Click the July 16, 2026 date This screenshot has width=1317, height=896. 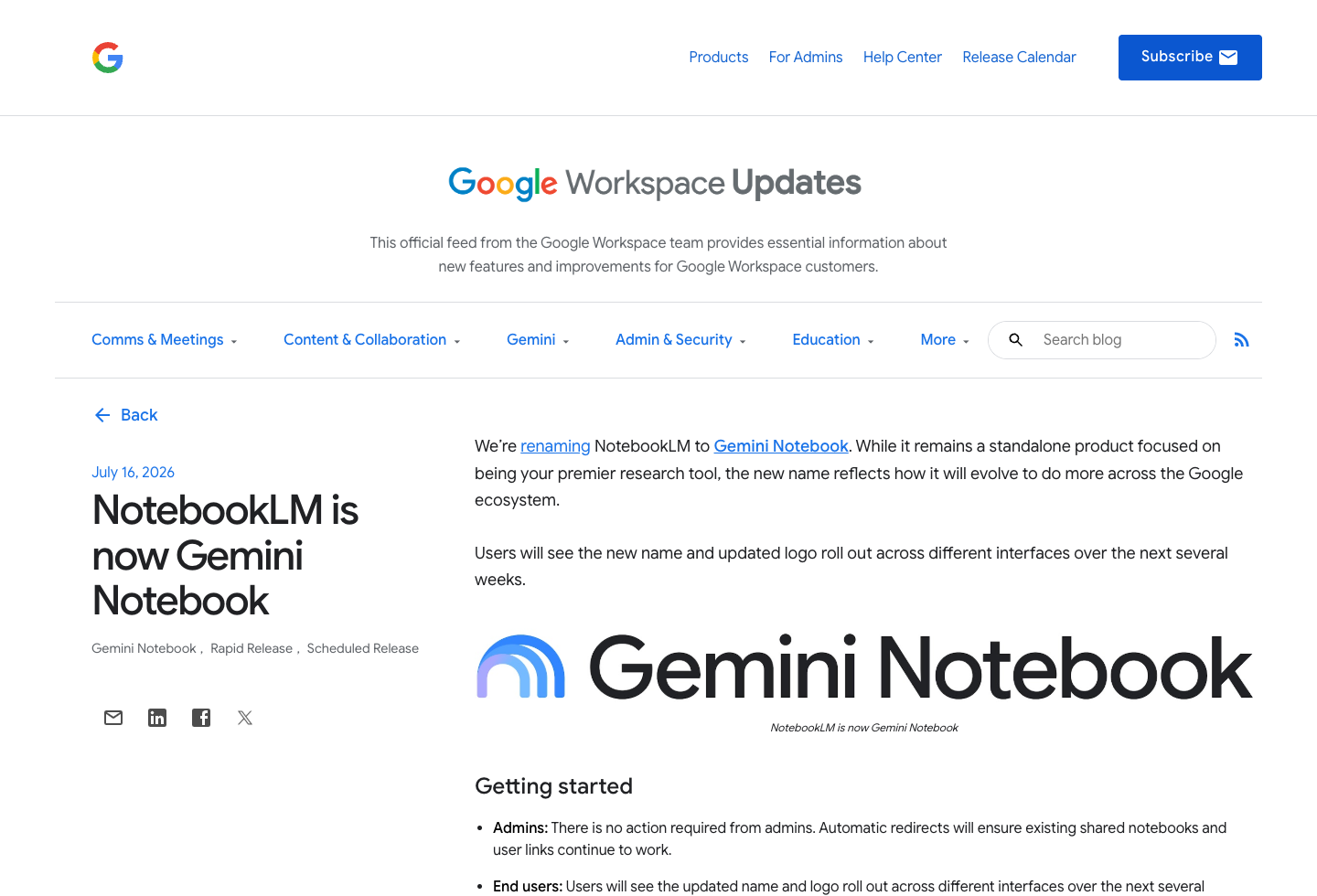(x=133, y=473)
